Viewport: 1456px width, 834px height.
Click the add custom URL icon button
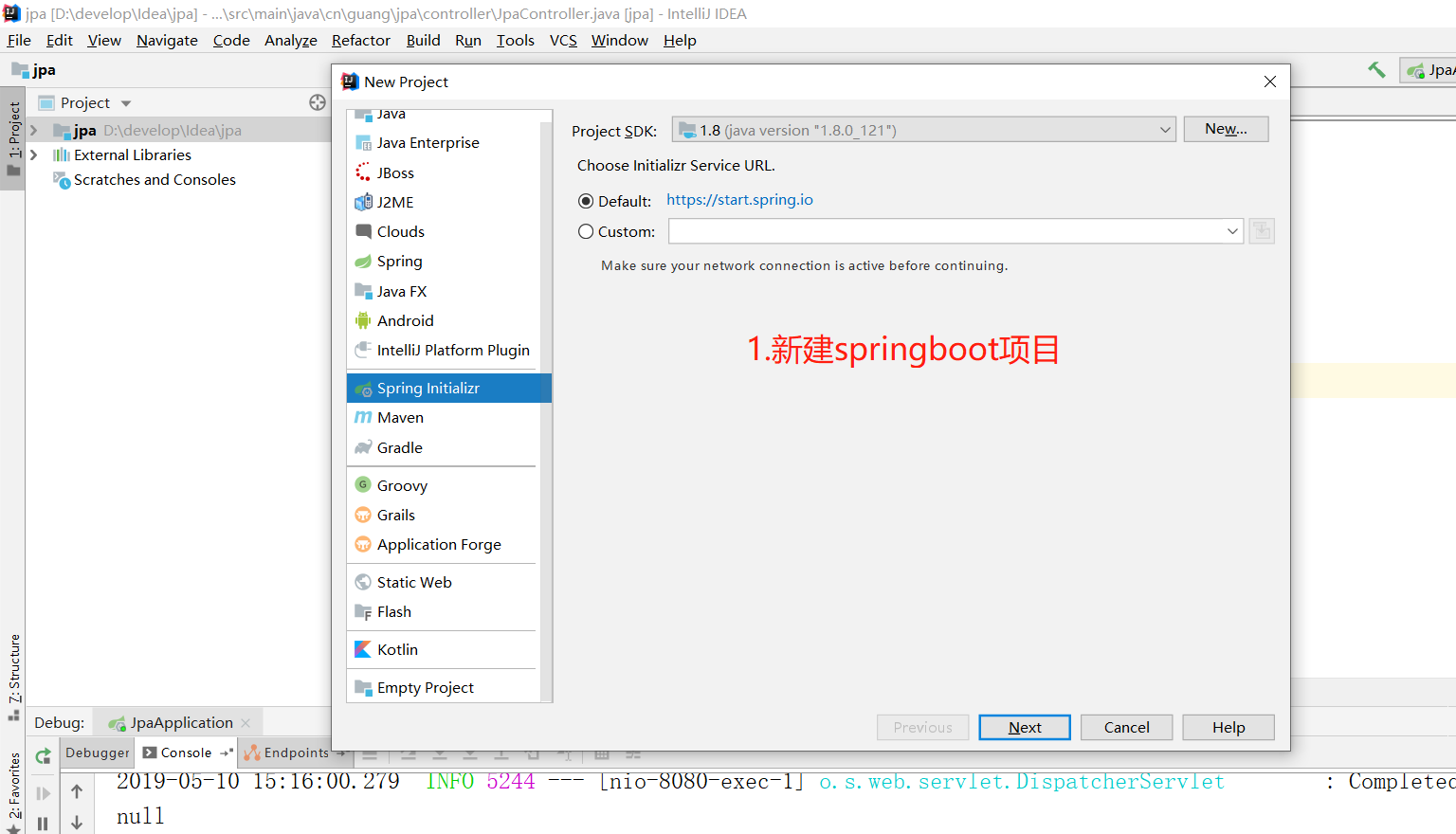pyautogui.click(x=1262, y=231)
